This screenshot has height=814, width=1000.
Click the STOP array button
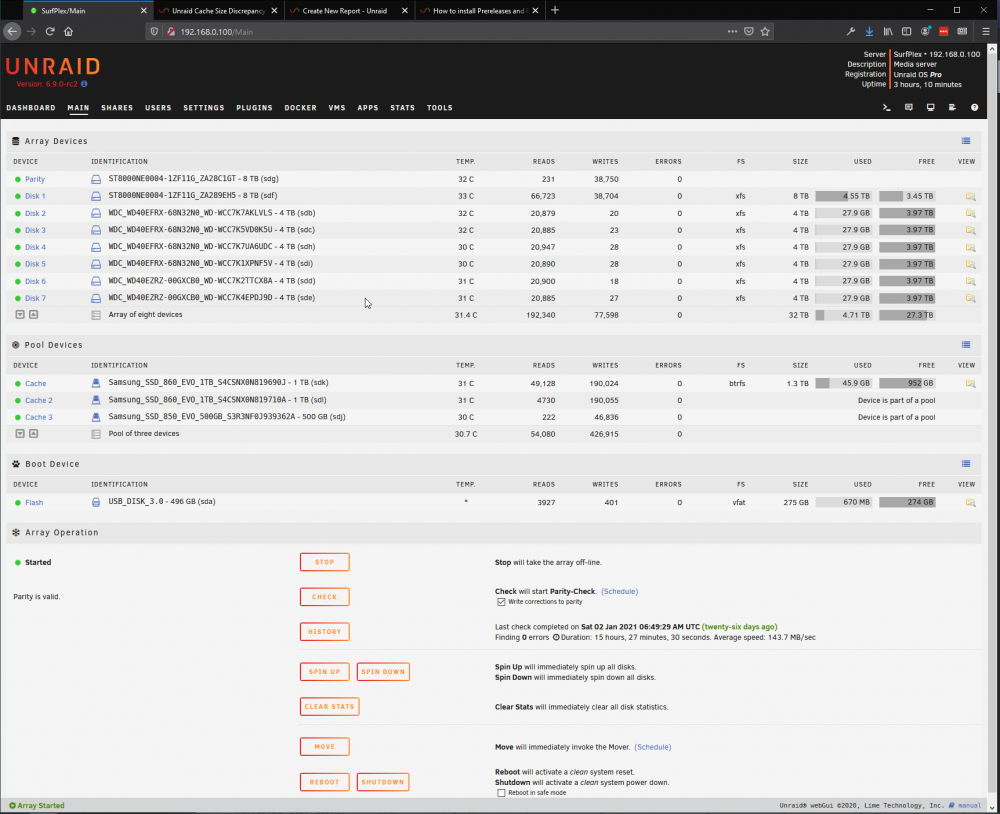pos(325,562)
